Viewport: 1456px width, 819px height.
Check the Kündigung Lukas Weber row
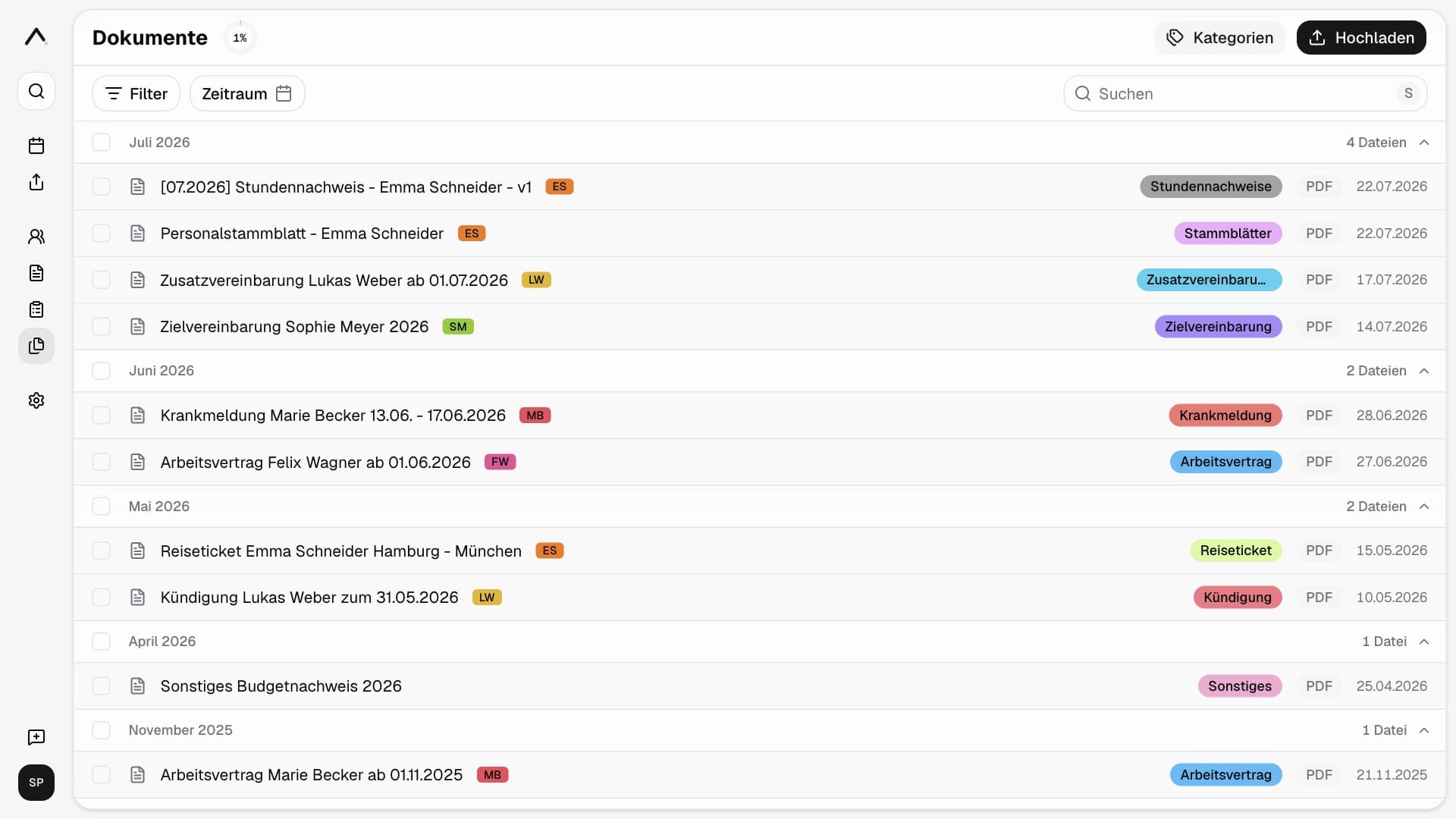tap(101, 598)
